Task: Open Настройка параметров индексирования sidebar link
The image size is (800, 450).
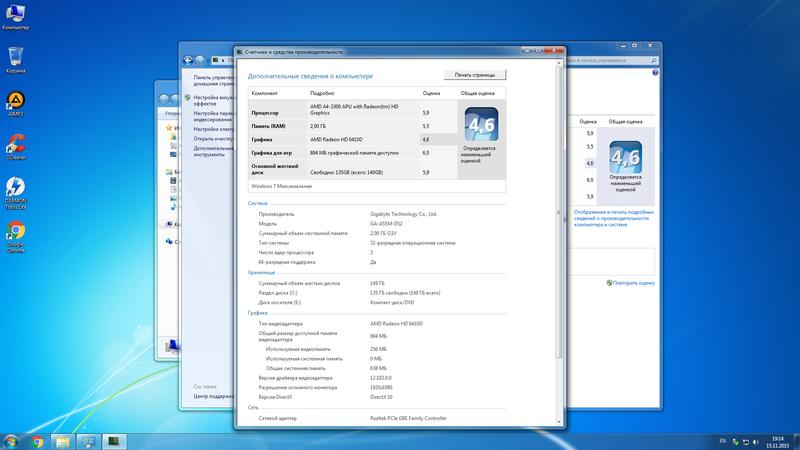Action: (213, 116)
